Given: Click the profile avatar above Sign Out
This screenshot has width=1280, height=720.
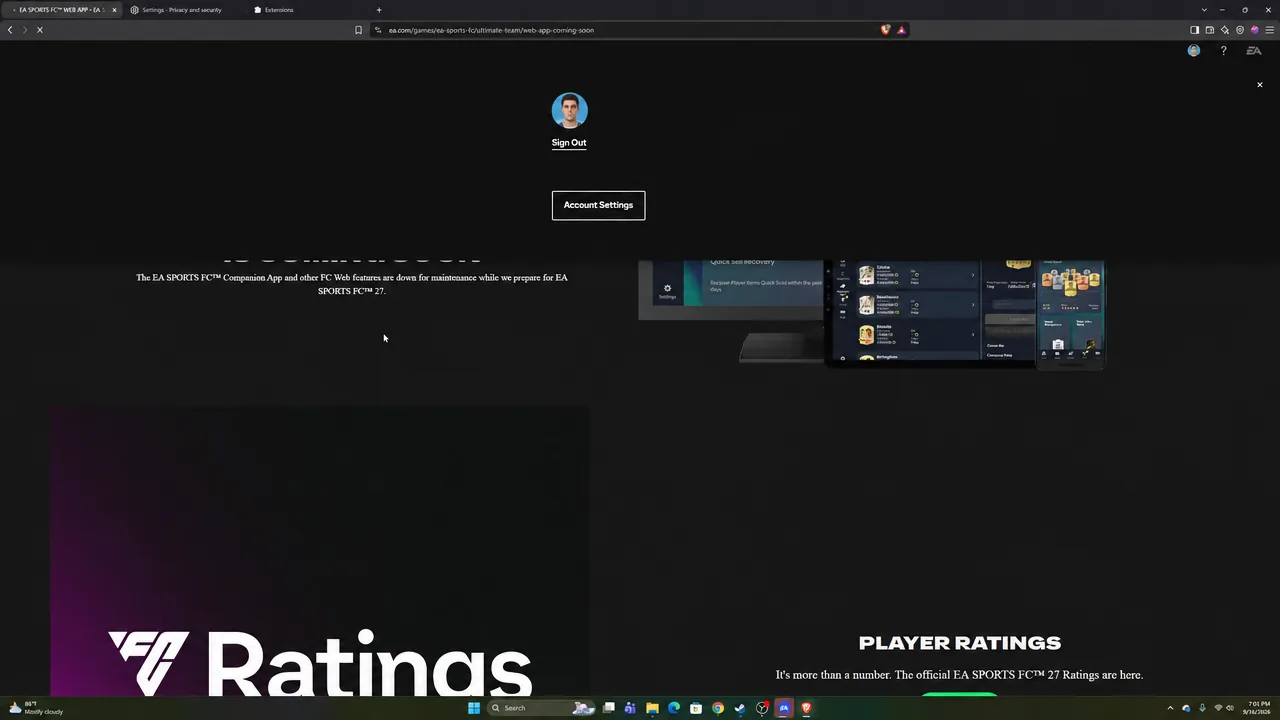Looking at the screenshot, I should 569,111.
